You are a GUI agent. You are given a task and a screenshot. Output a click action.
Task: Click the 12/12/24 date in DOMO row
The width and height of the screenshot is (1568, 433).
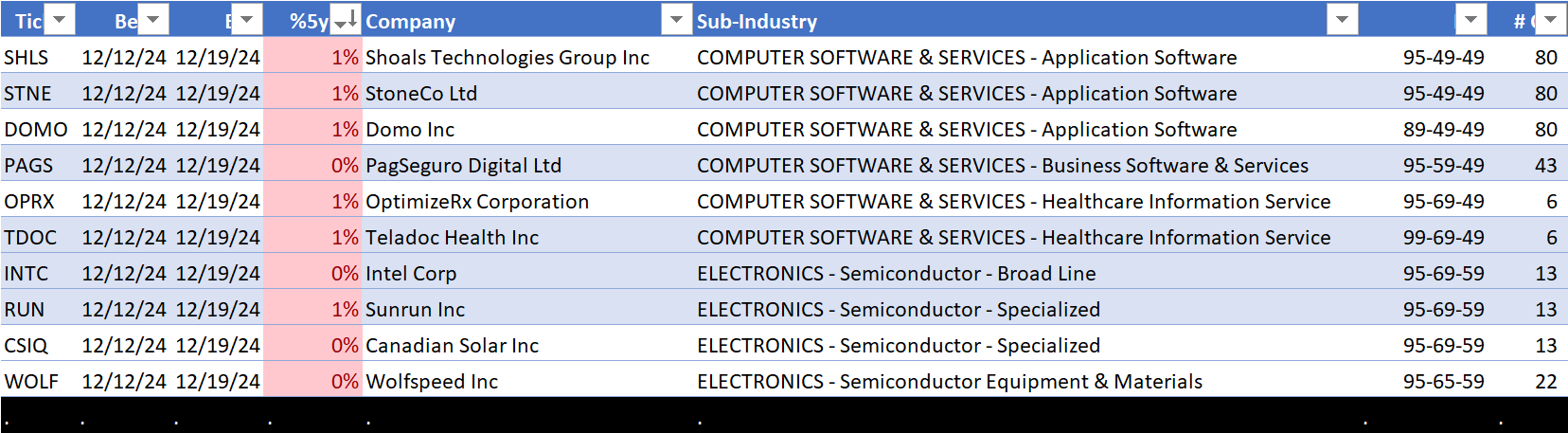(124, 129)
